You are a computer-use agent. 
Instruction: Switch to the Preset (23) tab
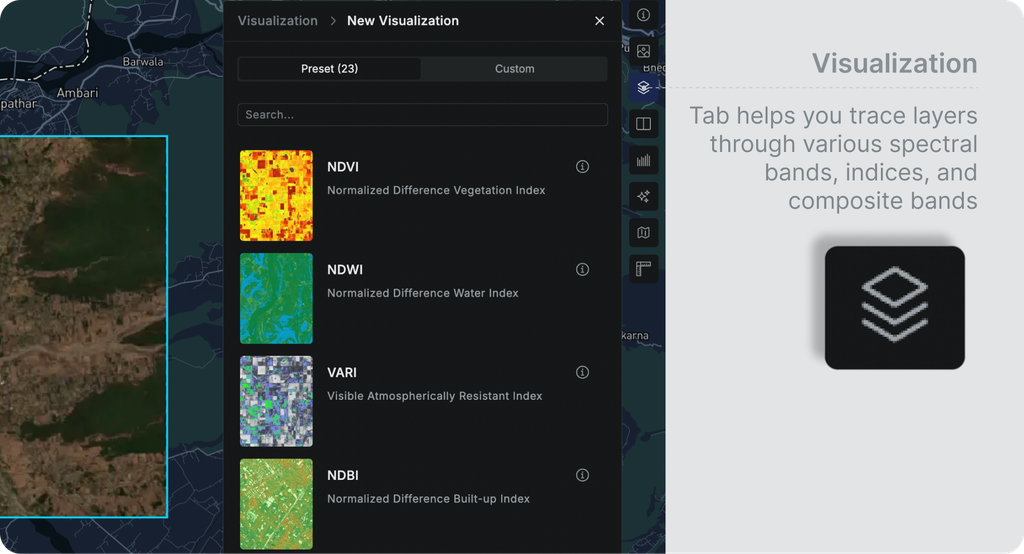(x=330, y=69)
